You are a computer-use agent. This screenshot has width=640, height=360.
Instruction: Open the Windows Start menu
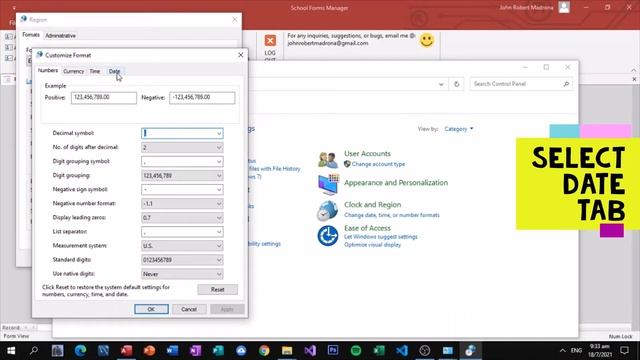pyautogui.click(x=11, y=350)
